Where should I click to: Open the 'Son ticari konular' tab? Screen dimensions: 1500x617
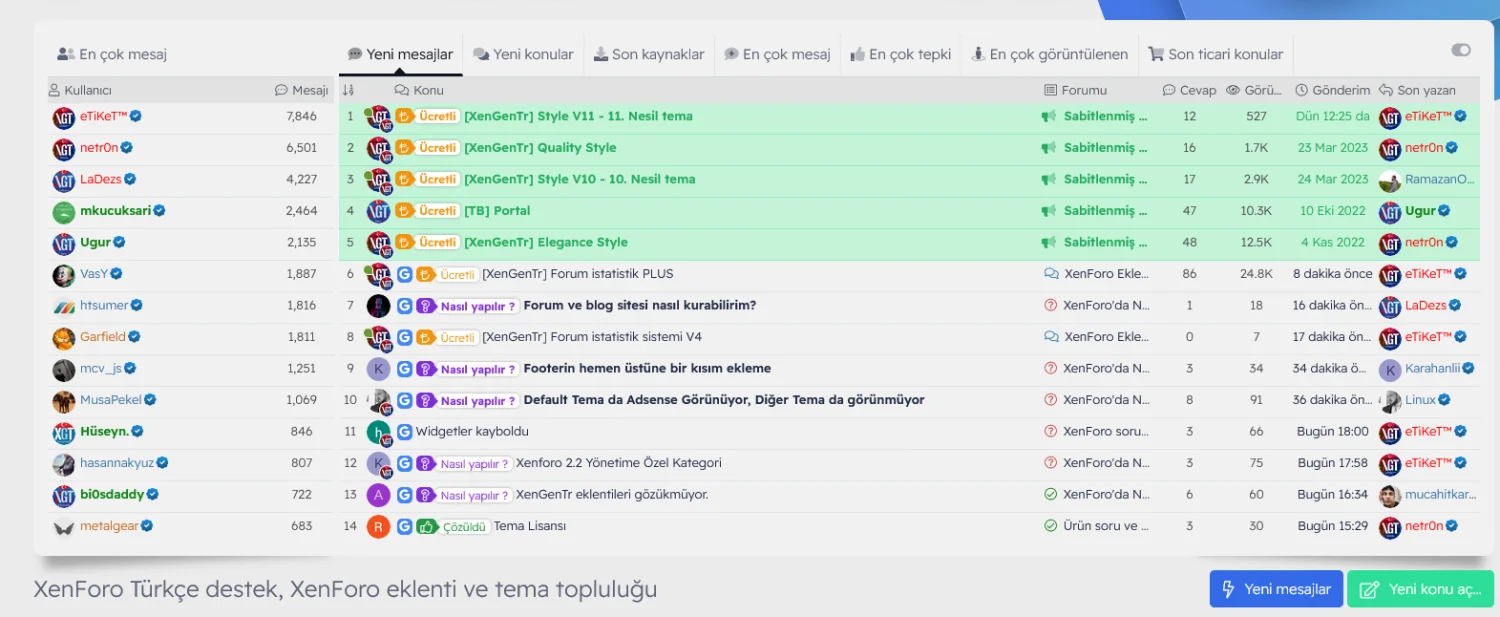(x=1215, y=55)
